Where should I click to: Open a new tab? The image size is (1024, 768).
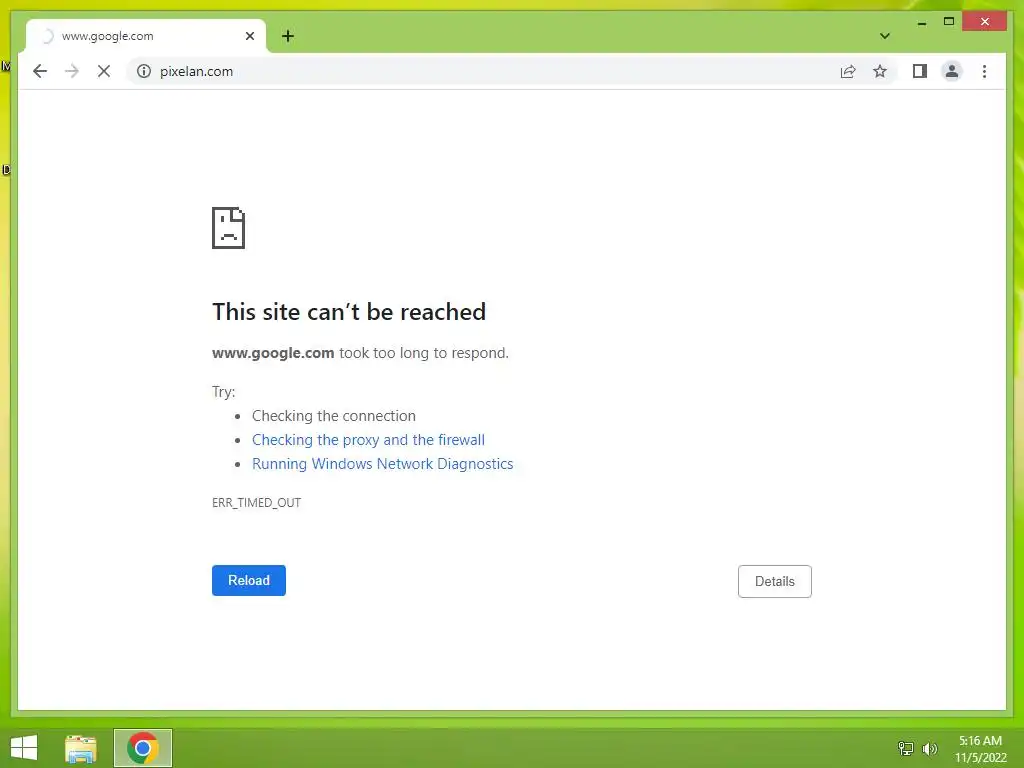288,36
